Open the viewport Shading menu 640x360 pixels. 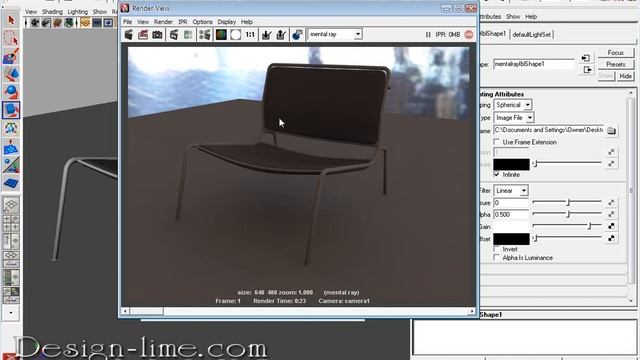point(52,11)
